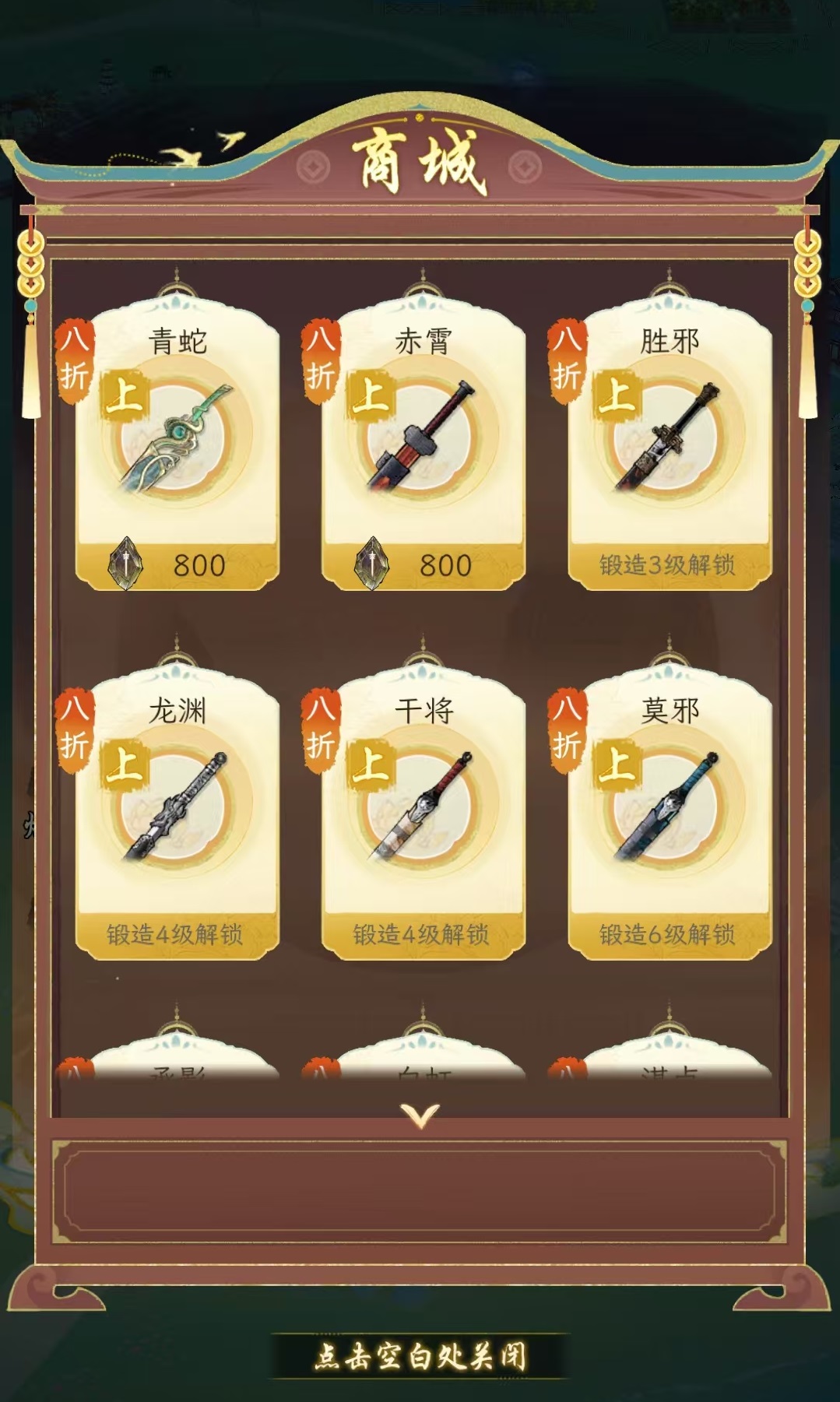Image resolution: width=840 pixels, height=1402 pixels.
Task: Tap 锻造3级解锁 label under 胜邪
Action: (667, 565)
